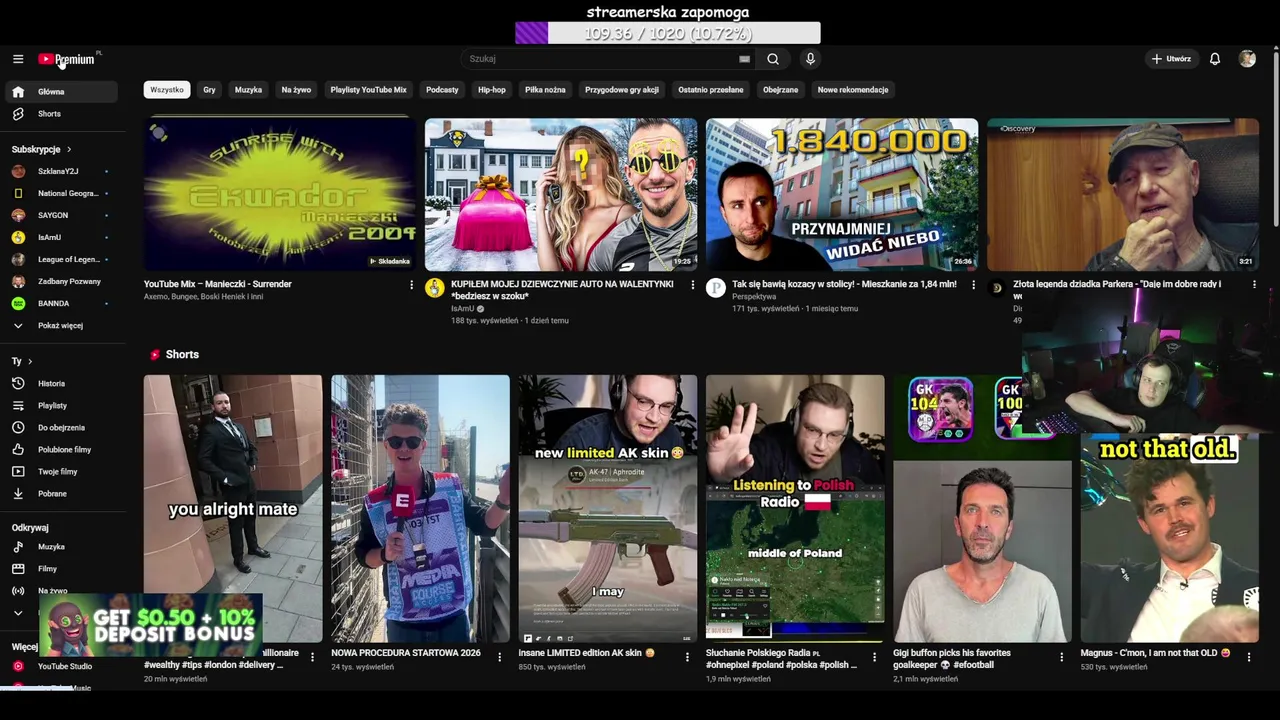Go to Główna home in sidebar
The width and height of the screenshot is (1280, 720).
[60, 92]
